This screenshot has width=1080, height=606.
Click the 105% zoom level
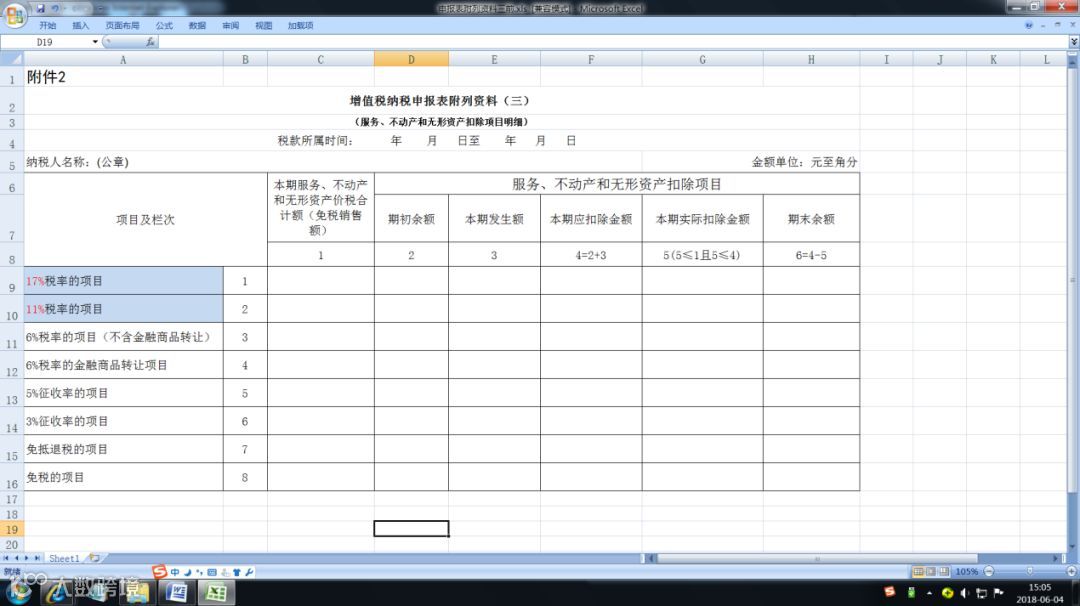pyautogui.click(x=967, y=572)
